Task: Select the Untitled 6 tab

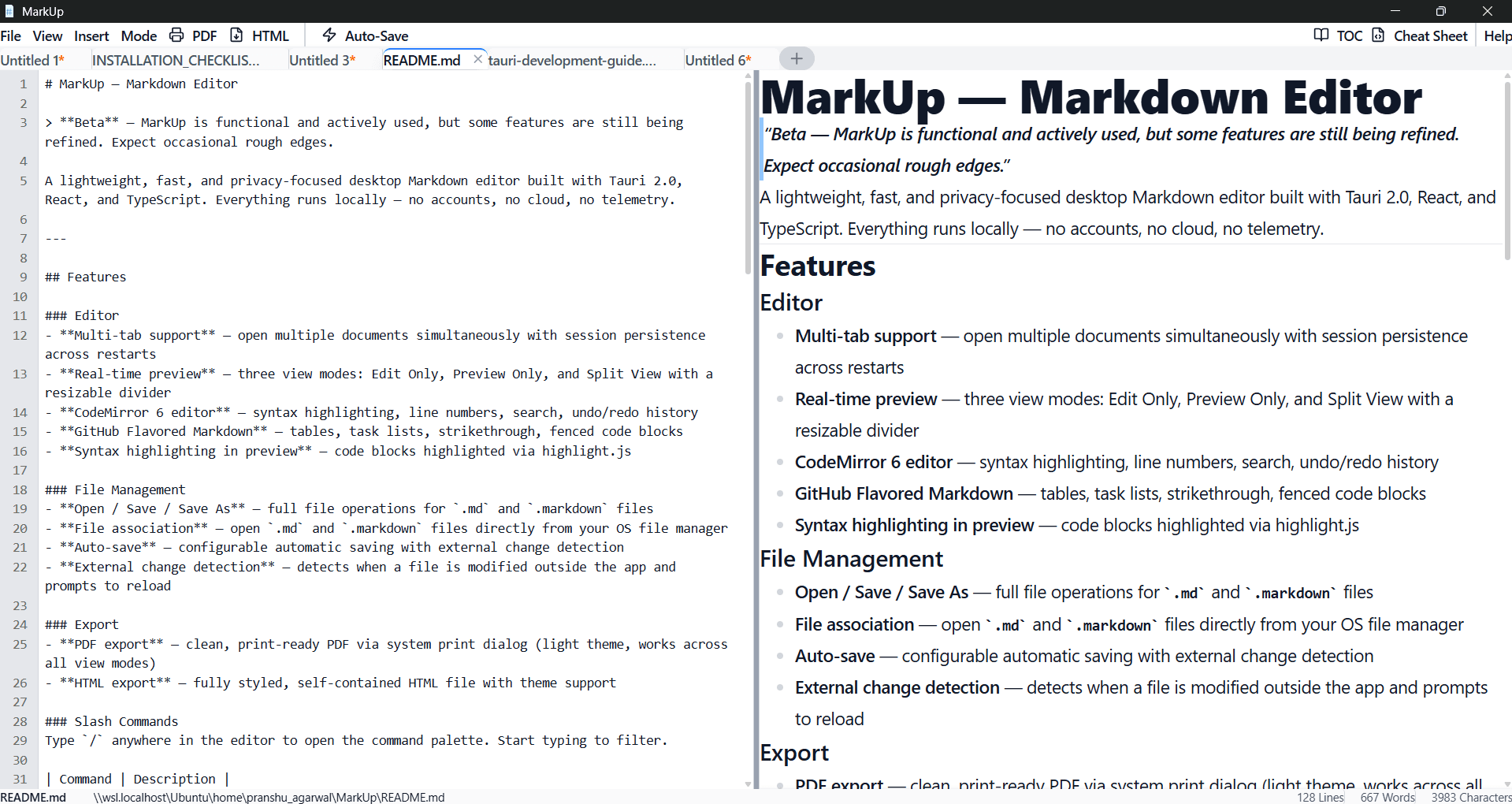Action: click(717, 60)
